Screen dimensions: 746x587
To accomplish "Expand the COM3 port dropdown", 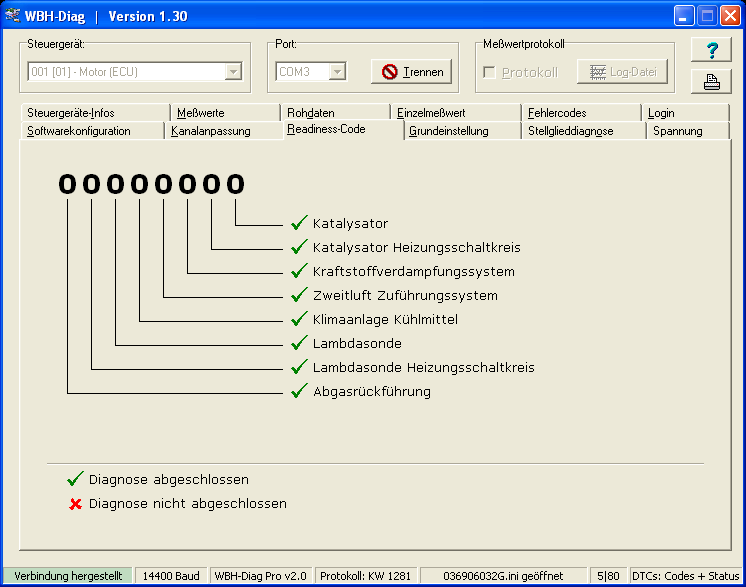I will 337,72.
